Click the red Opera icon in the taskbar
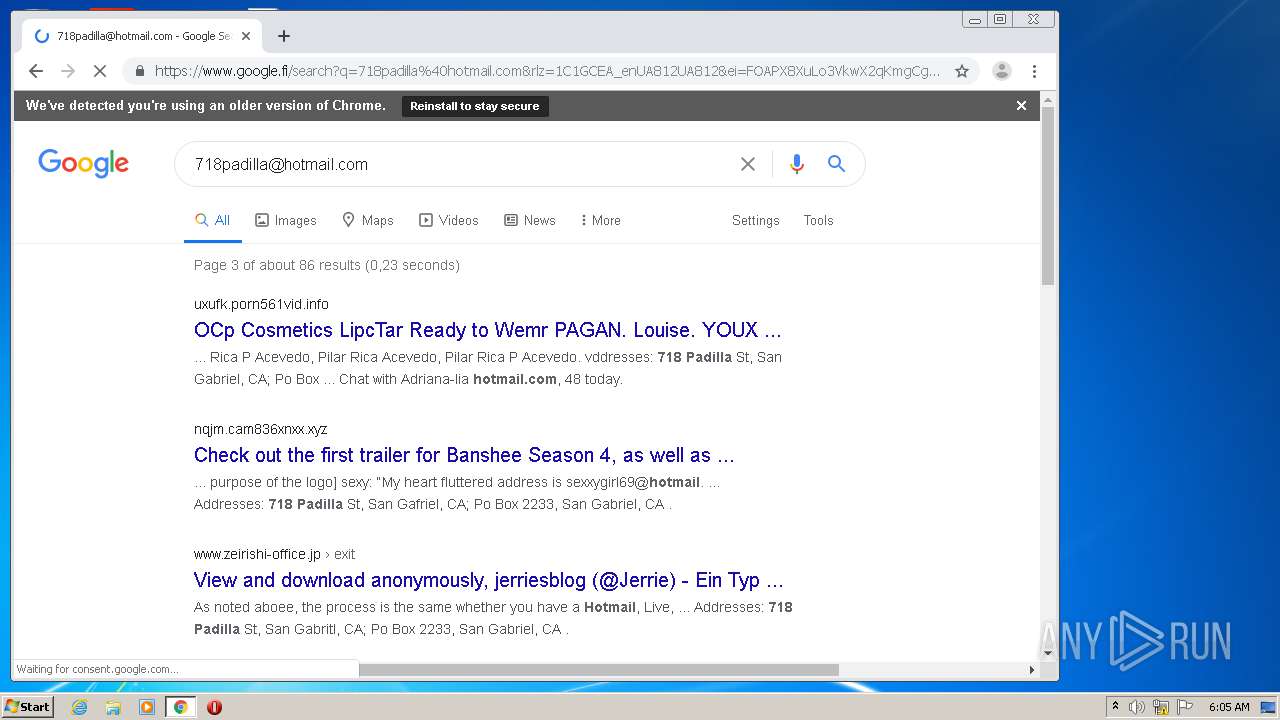Screen dimensions: 1280x720 (x=214, y=707)
